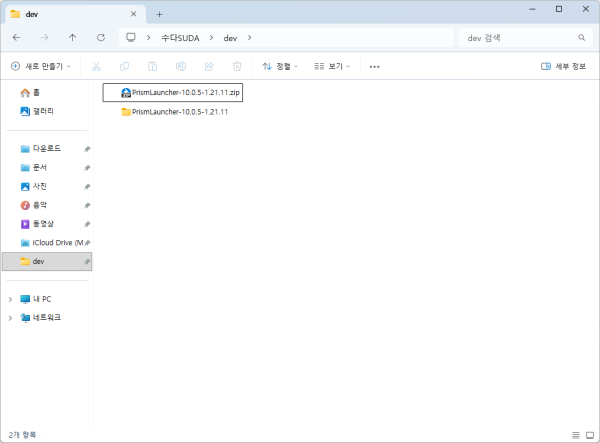This screenshot has width=600, height=443.
Task: Select dev folder in sidebar
Action: point(47,262)
